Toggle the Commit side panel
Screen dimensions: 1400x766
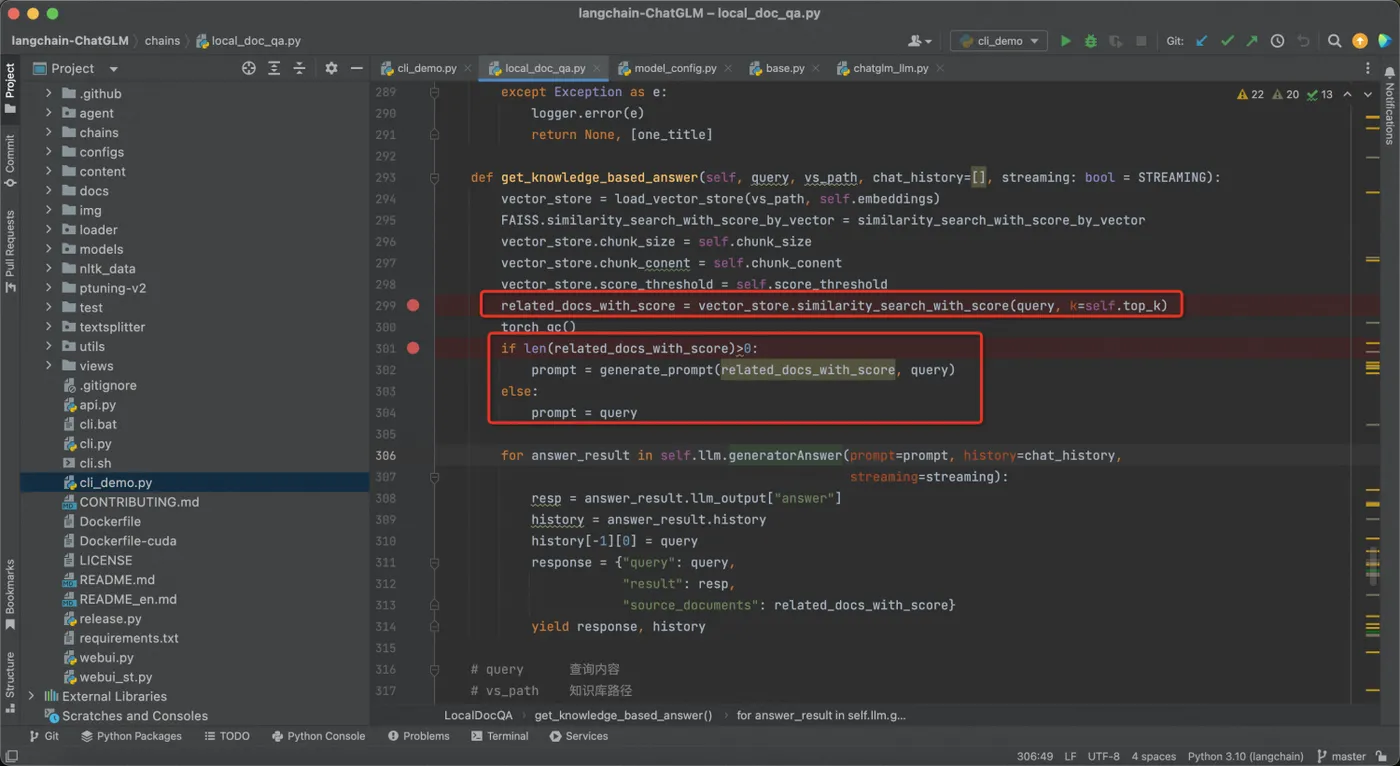[x=10, y=161]
